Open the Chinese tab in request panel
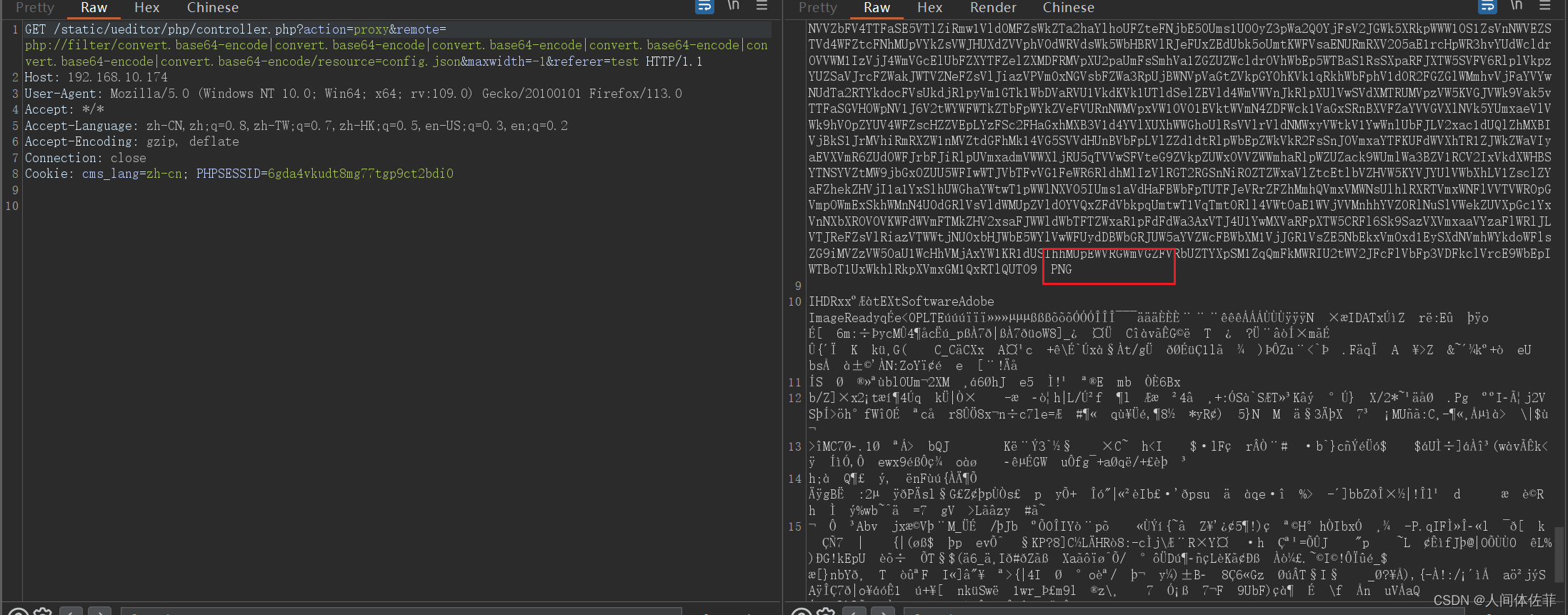The height and width of the screenshot is (615, 1568). pos(213,8)
